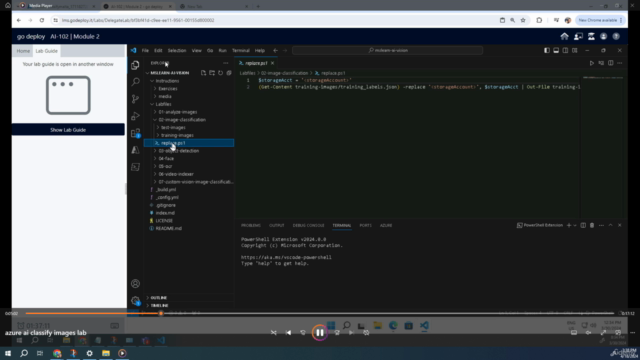Open README.md in Explorer

(169, 229)
